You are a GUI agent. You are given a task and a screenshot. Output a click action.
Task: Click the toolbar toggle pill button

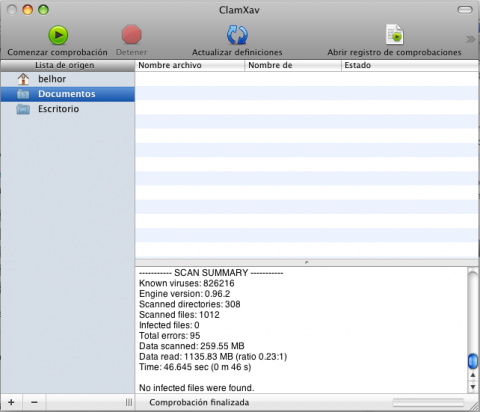(x=465, y=10)
